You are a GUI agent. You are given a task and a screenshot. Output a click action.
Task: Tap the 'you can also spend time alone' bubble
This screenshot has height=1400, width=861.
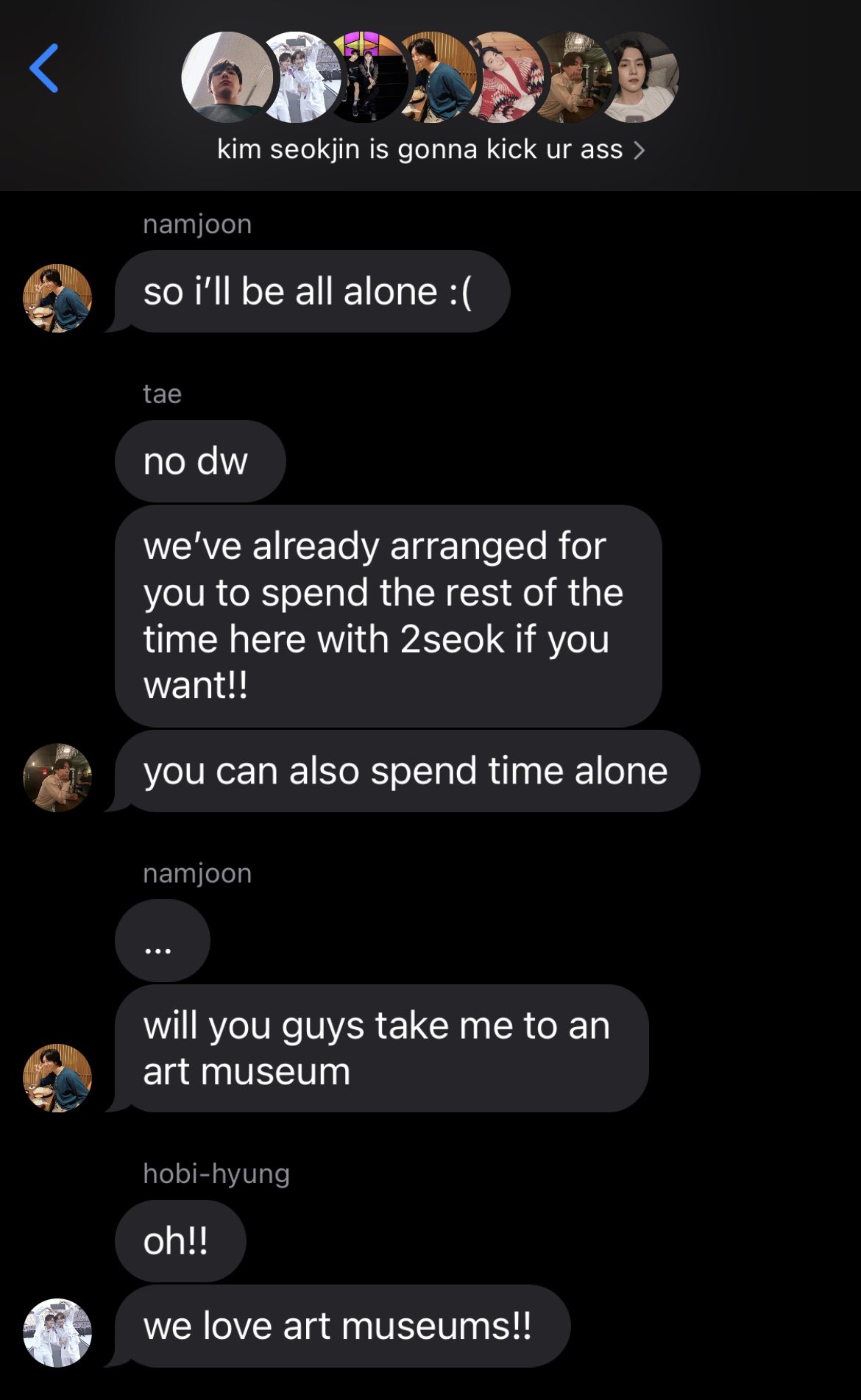(x=407, y=771)
